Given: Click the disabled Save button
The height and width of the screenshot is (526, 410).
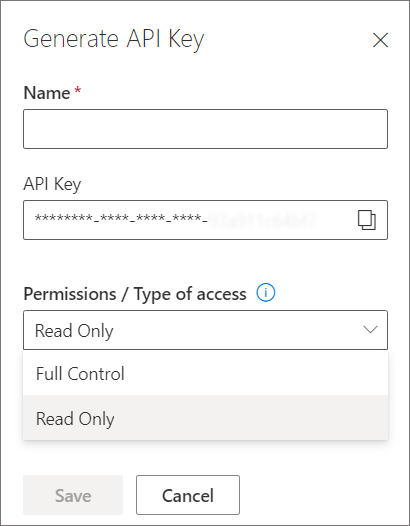Looking at the screenshot, I should pos(73,495).
